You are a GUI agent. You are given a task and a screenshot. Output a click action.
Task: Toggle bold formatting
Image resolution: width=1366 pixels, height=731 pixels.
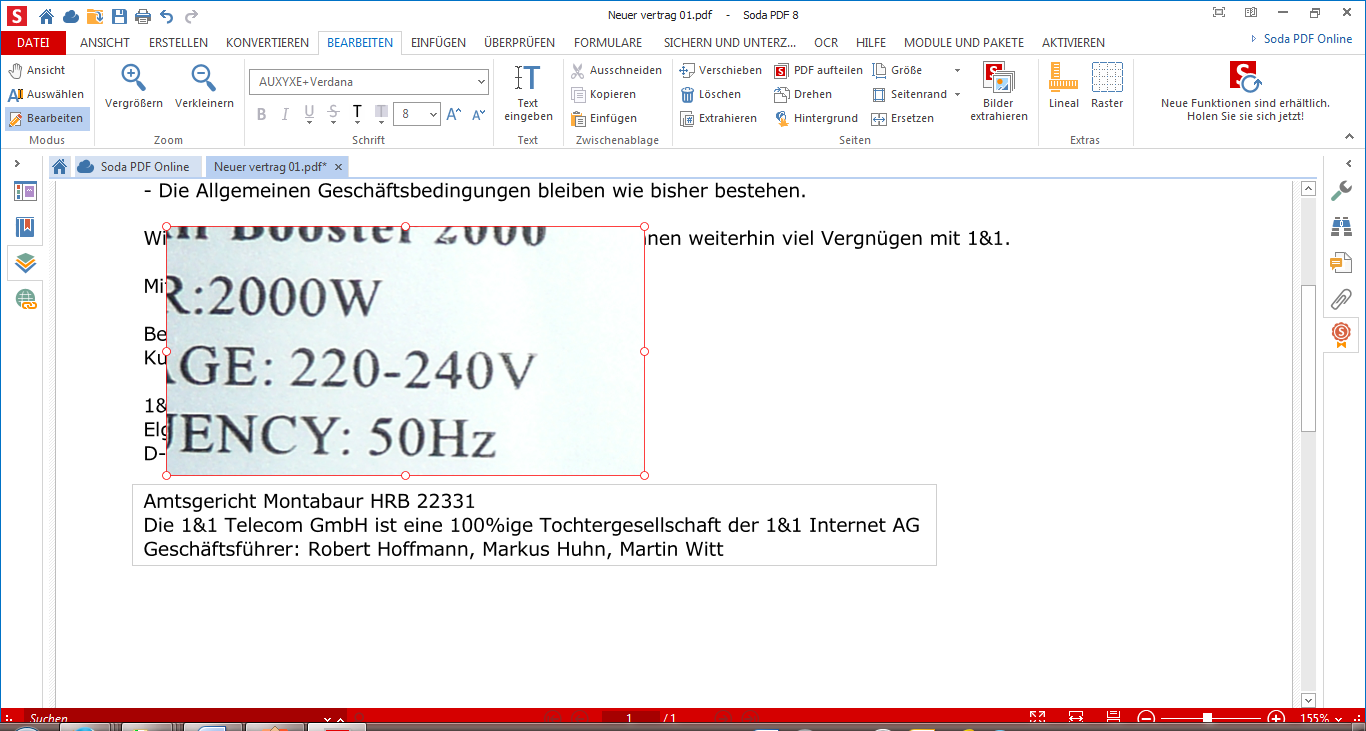(261, 114)
